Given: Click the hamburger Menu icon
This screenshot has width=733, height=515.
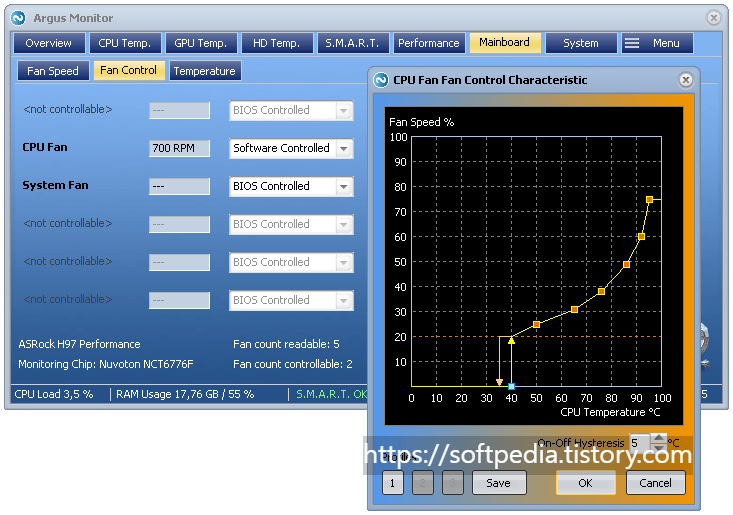Looking at the screenshot, I should coord(632,43).
